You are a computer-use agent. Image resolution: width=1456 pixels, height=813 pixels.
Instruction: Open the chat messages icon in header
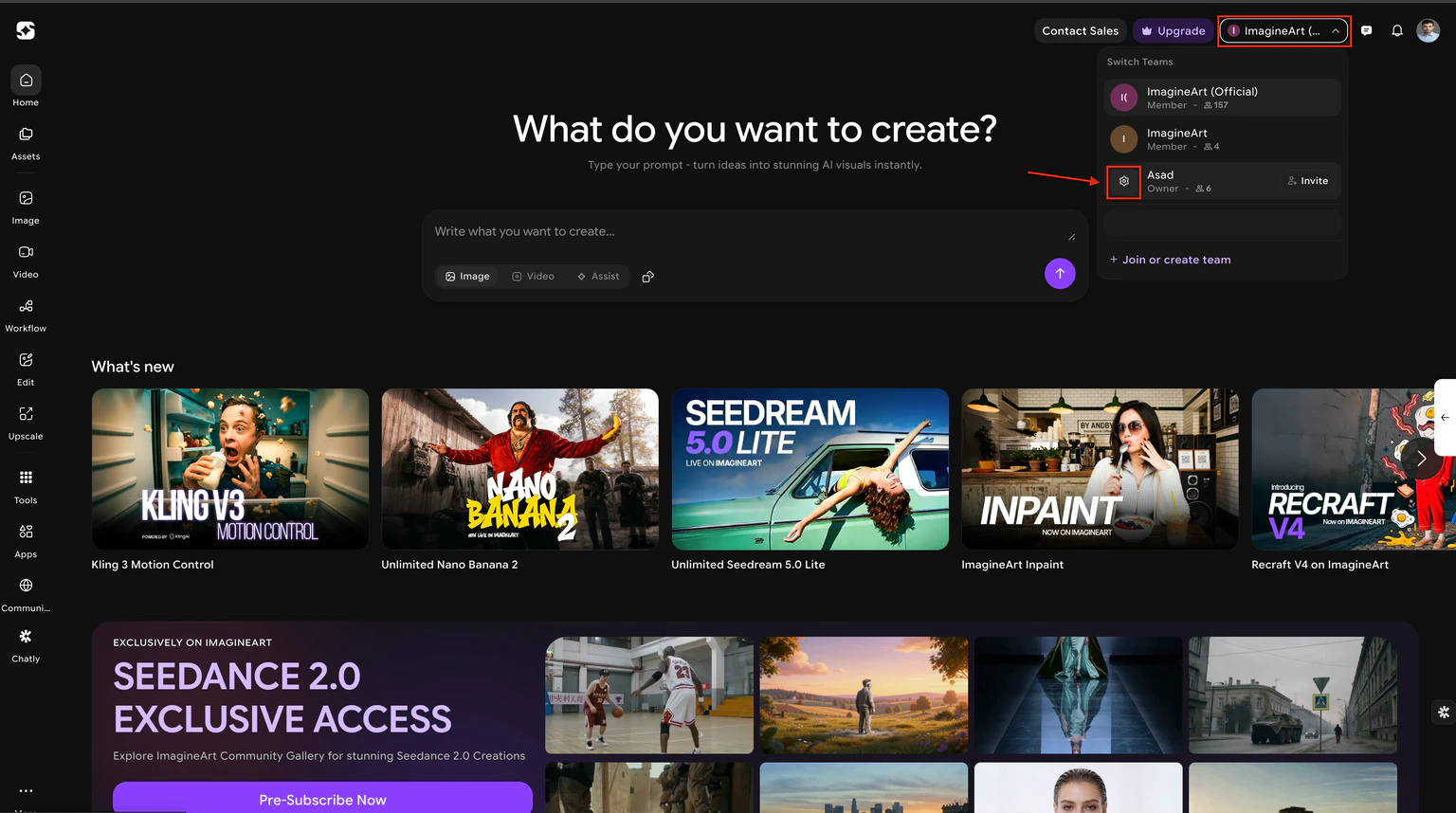[1366, 30]
